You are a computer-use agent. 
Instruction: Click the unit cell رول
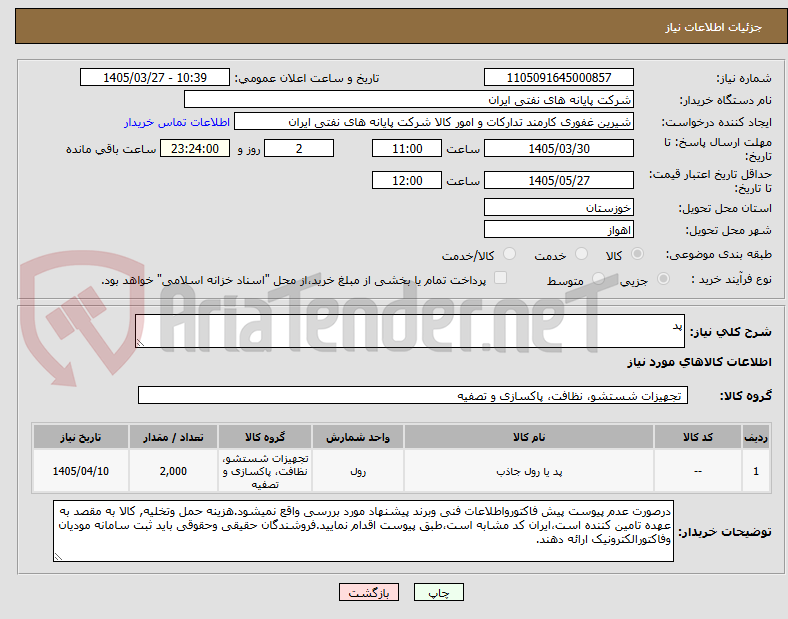click(x=358, y=471)
